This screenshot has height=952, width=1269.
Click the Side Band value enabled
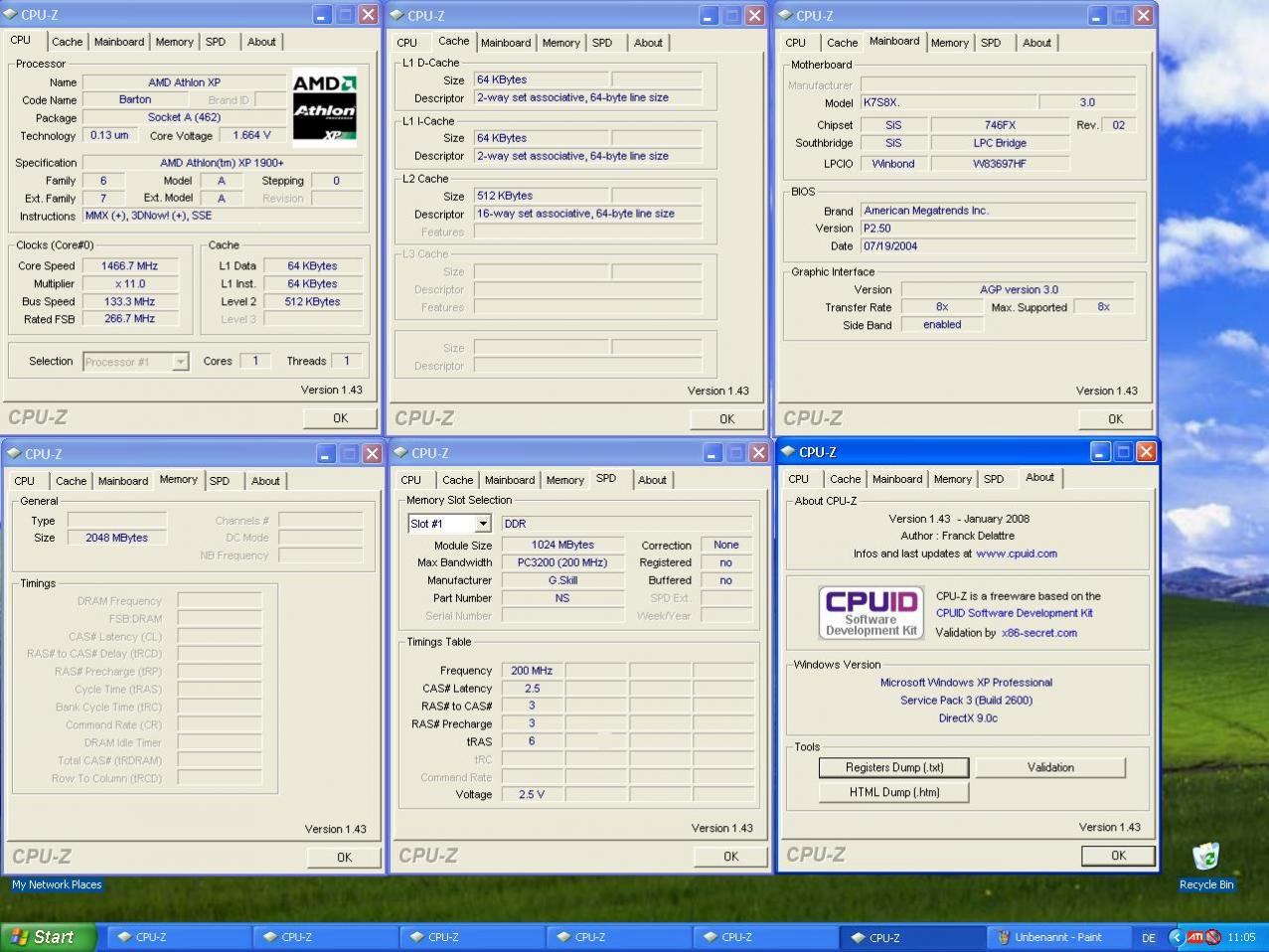pyautogui.click(x=941, y=325)
